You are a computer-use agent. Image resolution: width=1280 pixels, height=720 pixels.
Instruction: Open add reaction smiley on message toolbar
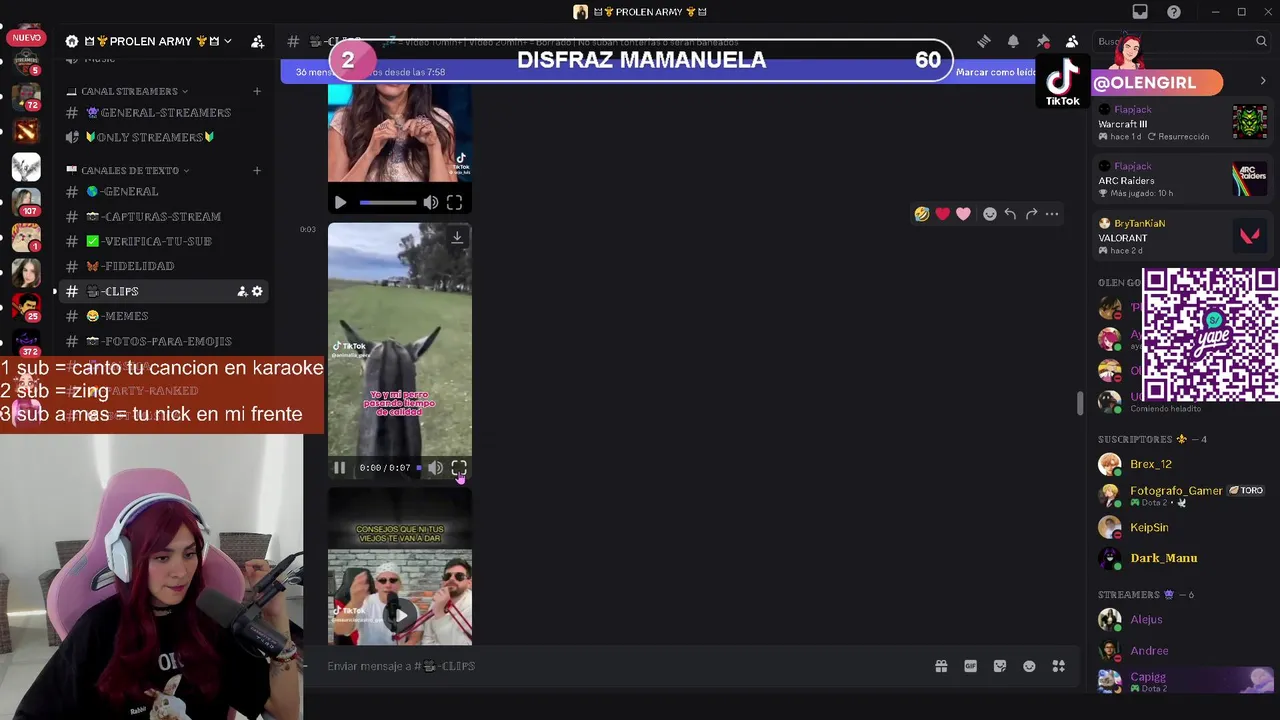coord(989,213)
